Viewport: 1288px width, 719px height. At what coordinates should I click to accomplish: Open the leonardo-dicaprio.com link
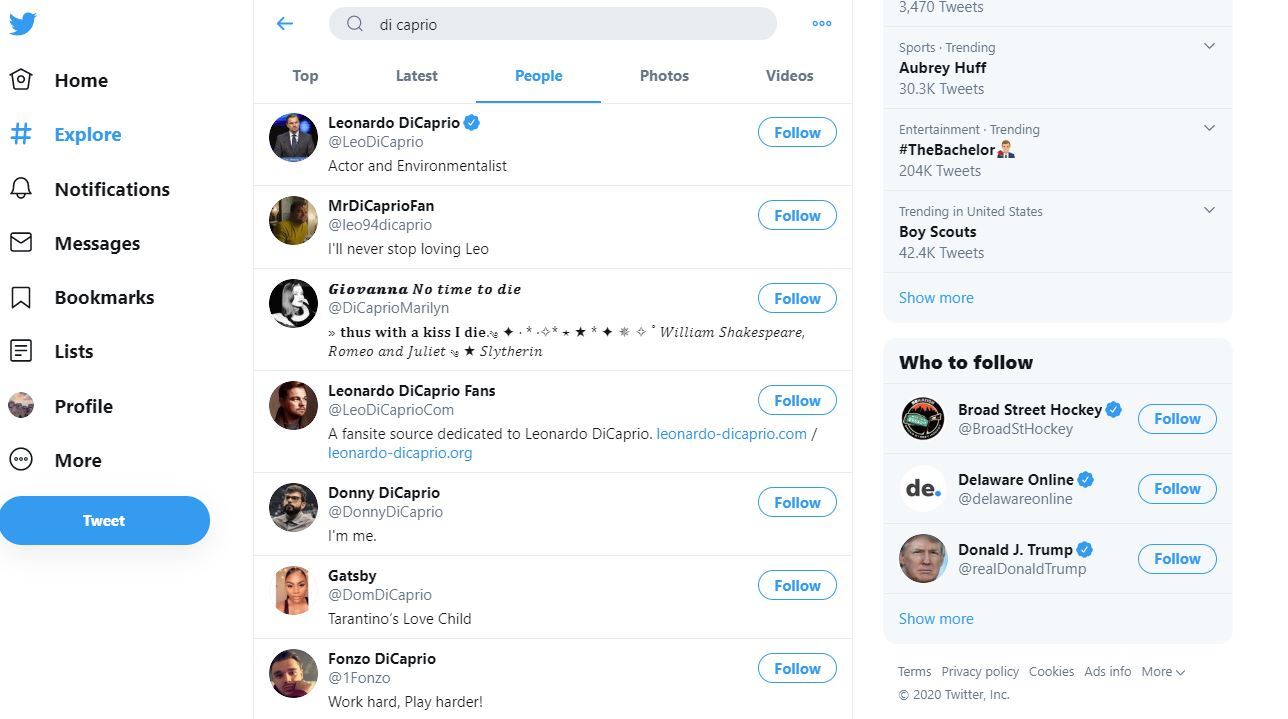coord(731,434)
